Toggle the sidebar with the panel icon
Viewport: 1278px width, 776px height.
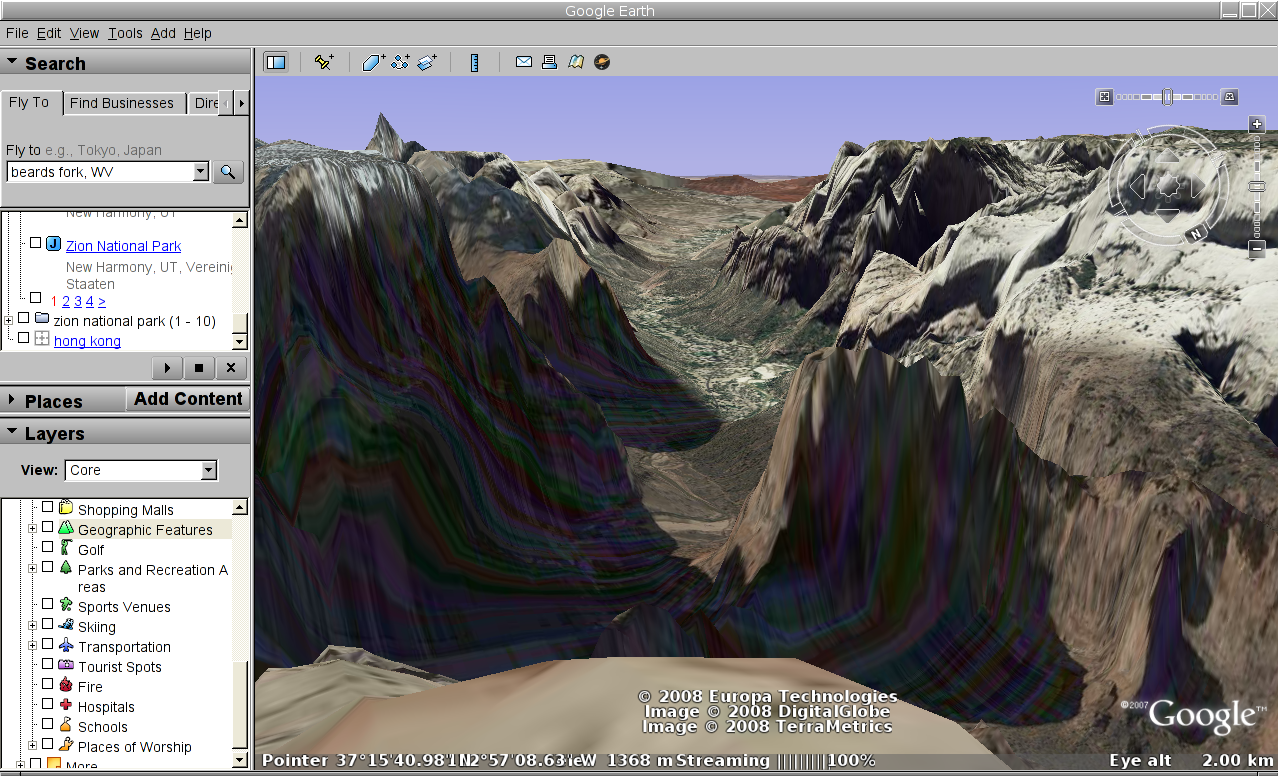pyautogui.click(x=276, y=62)
